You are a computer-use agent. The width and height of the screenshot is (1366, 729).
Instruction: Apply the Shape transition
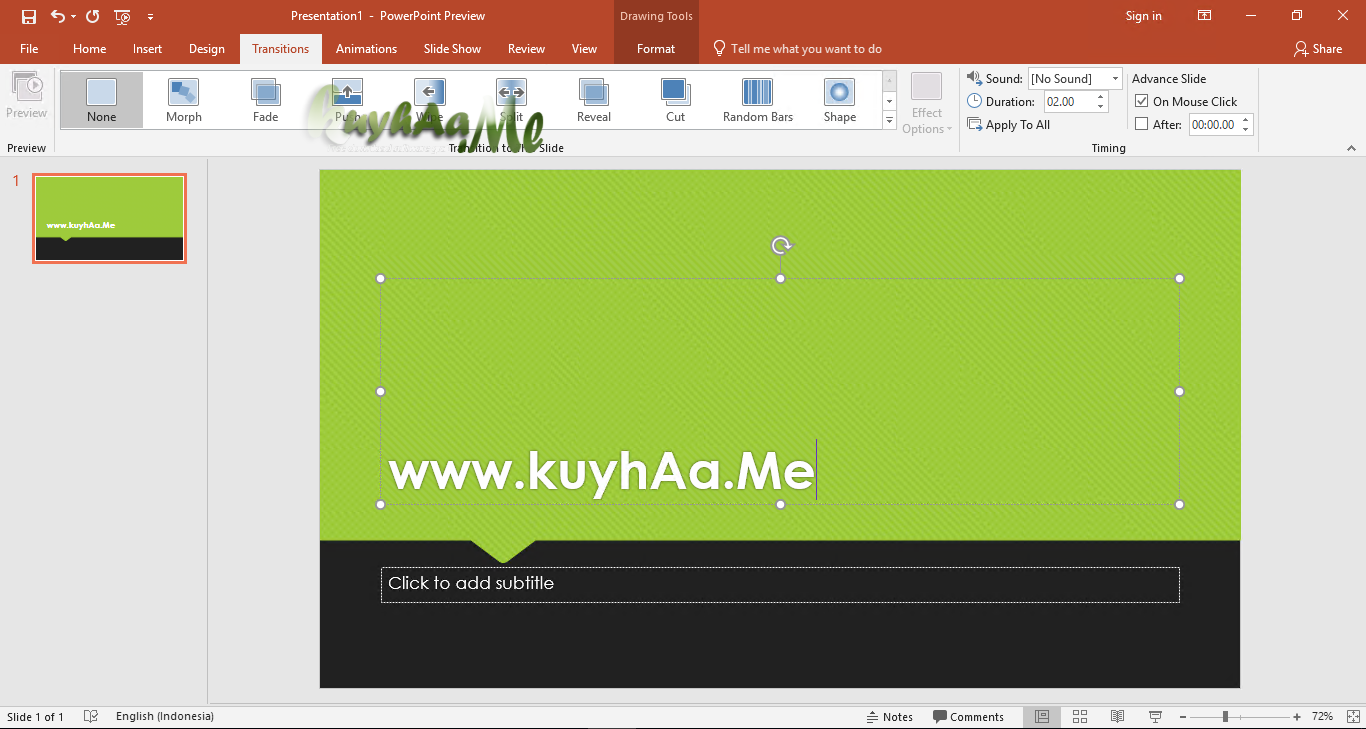pyautogui.click(x=840, y=100)
